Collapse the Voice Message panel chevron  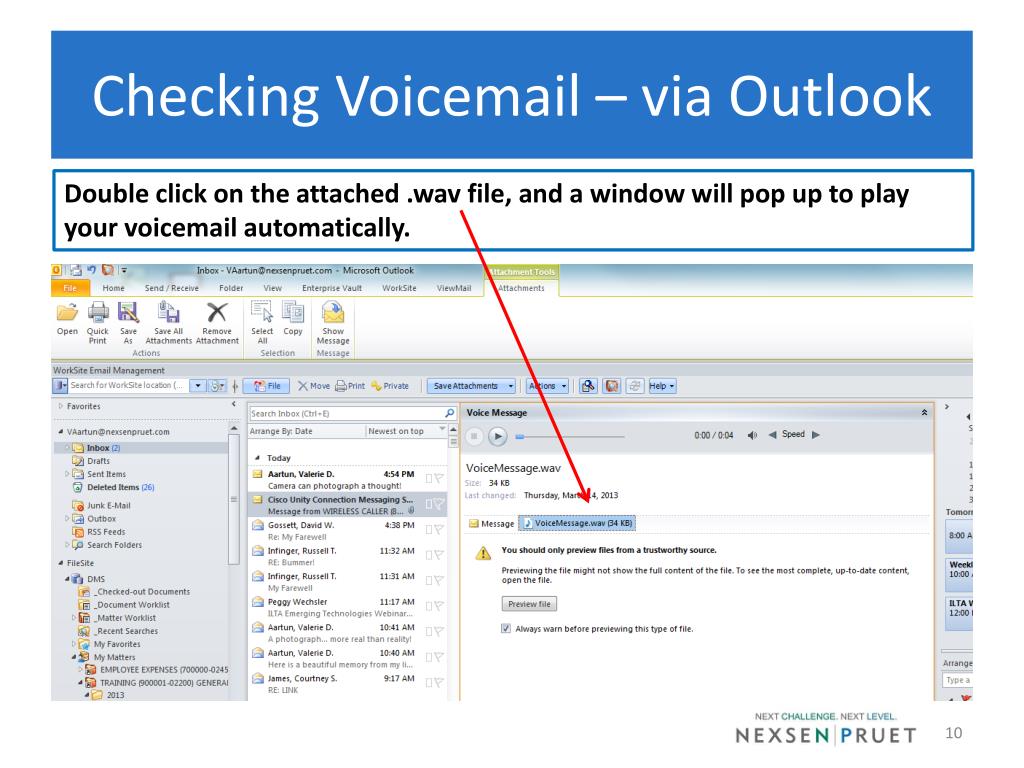(x=924, y=413)
